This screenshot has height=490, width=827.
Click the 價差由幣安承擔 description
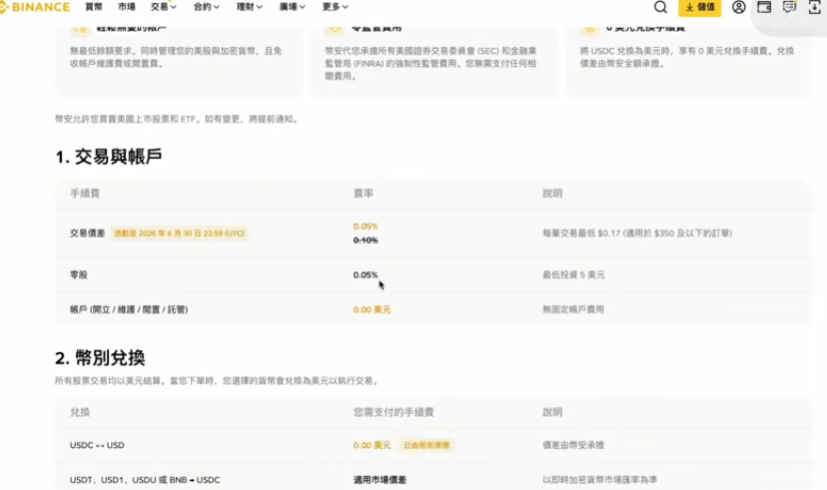click(x=573, y=445)
